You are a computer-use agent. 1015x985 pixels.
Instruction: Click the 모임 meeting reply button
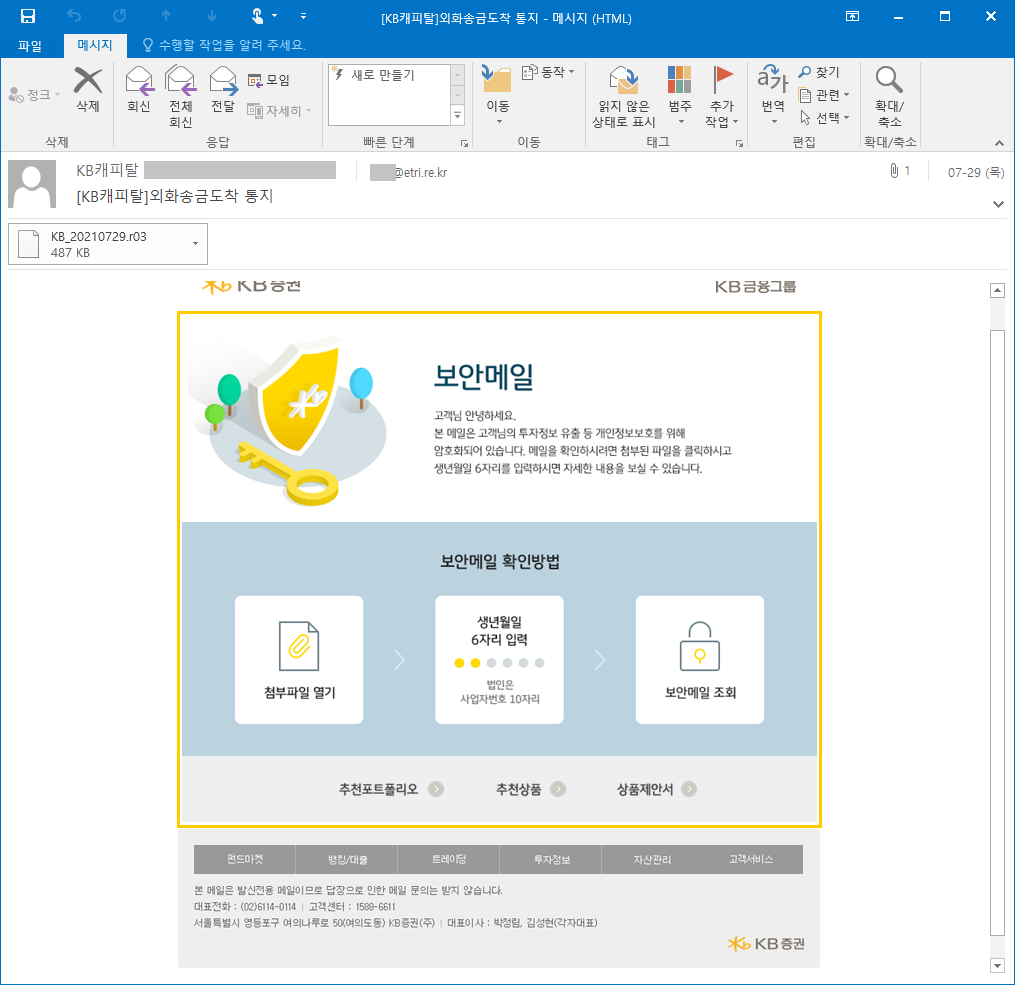pyautogui.click(x=269, y=80)
